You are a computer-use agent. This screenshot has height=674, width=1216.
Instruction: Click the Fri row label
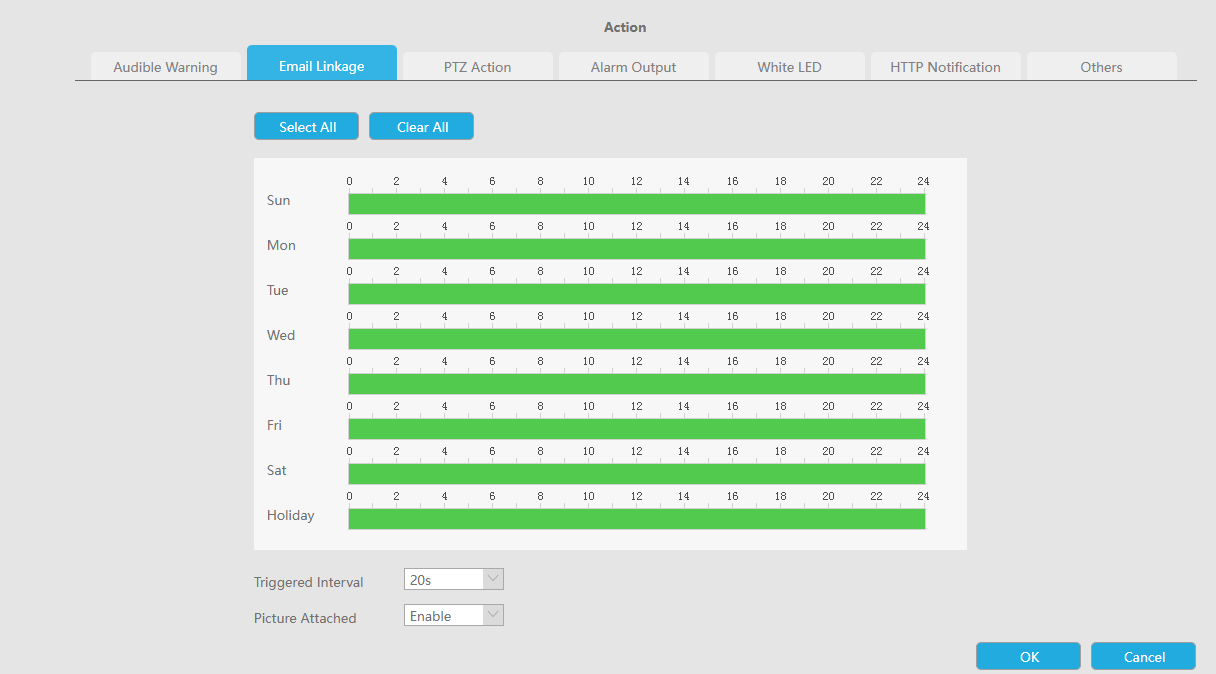(275, 425)
